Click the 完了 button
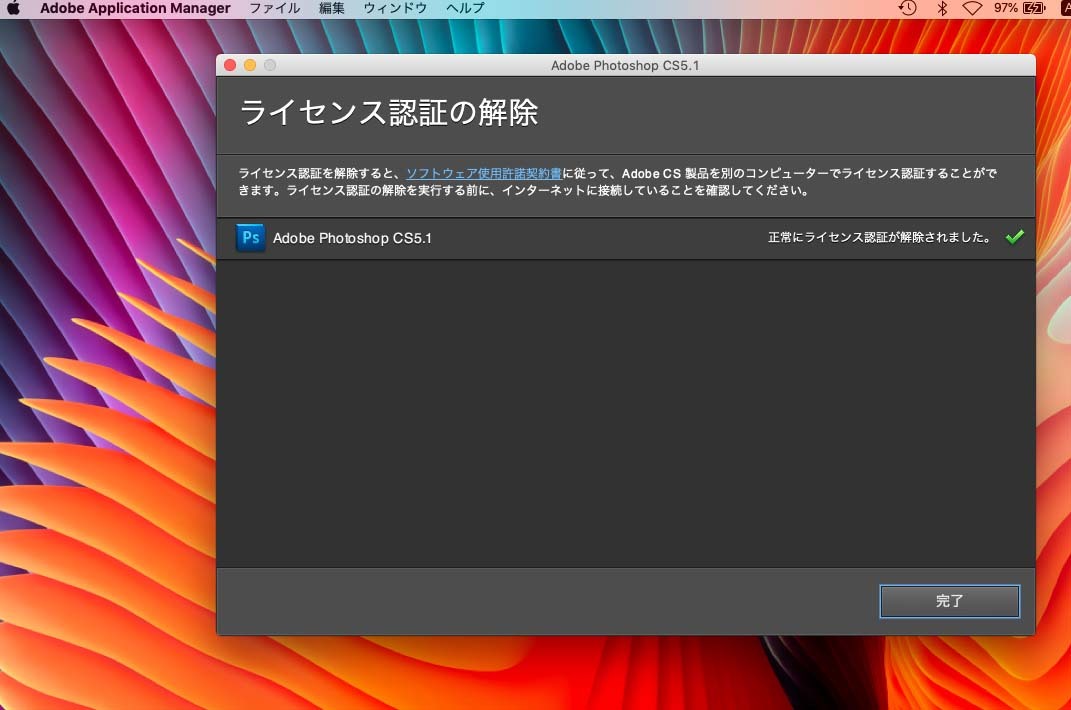The height and width of the screenshot is (710, 1071). pos(949,601)
